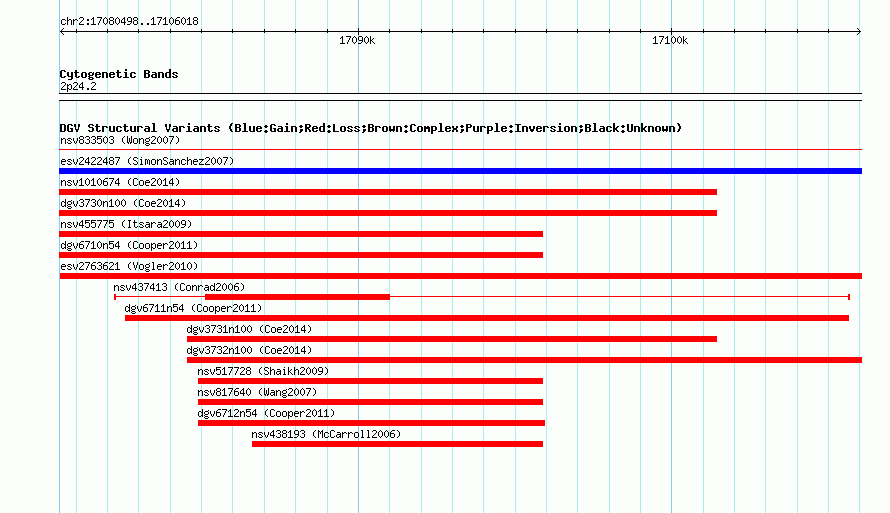Click esv2763621 (Vogler2010) variant label
890x513 pixels.
tap(129, 266)
